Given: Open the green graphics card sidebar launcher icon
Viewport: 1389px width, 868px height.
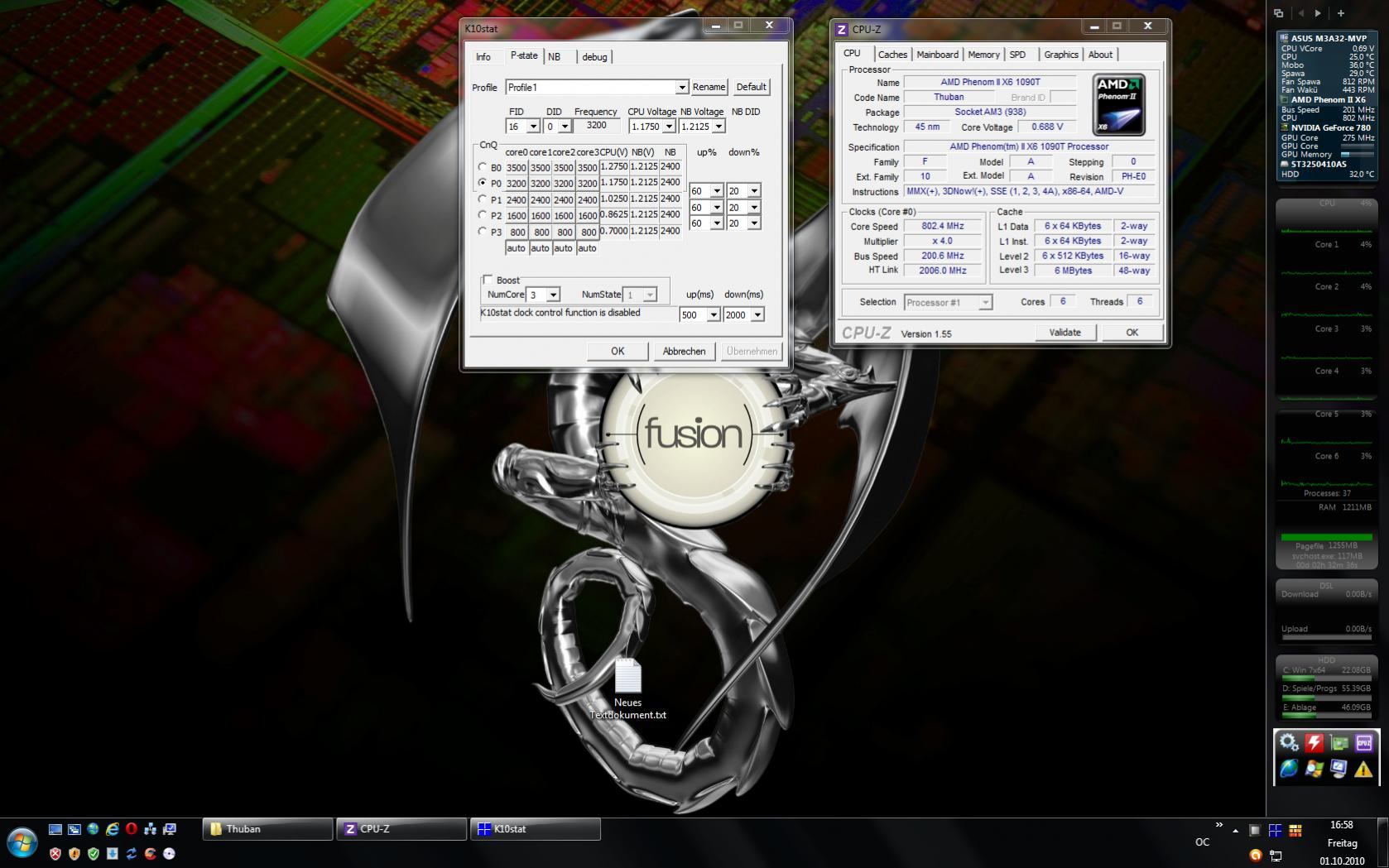Looking at the screenshot, I should (1339, 742).
